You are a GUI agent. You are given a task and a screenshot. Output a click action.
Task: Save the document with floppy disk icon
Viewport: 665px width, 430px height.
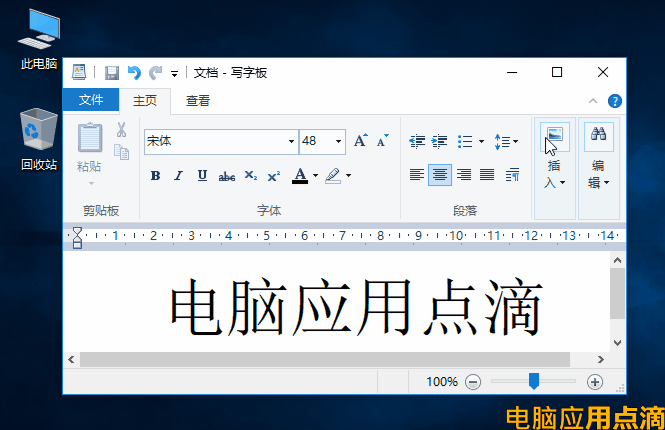[x=112, y=73]
